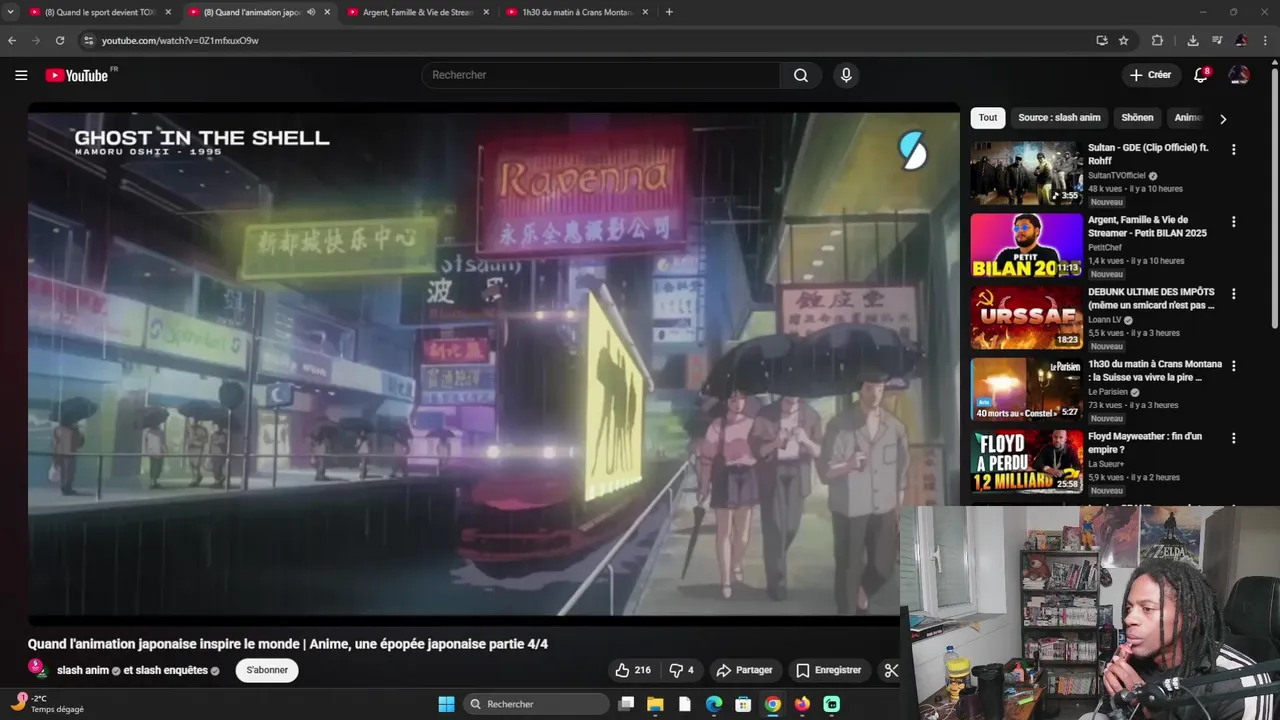The image size is (1280, 720).
Task: Click the address bar URL
Action: pos(180,40)
